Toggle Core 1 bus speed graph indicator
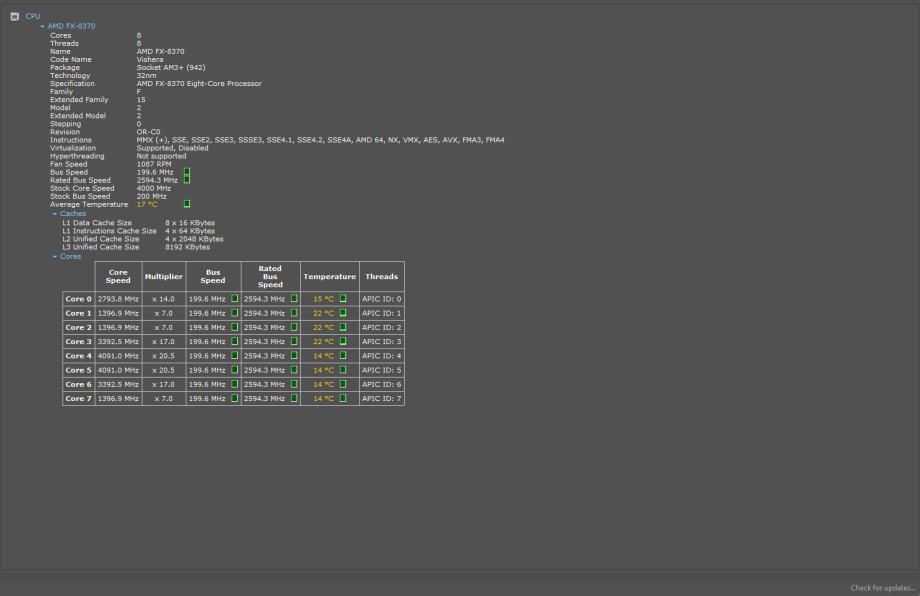This screenshot has width=920, height=596. tap(235, 312)
